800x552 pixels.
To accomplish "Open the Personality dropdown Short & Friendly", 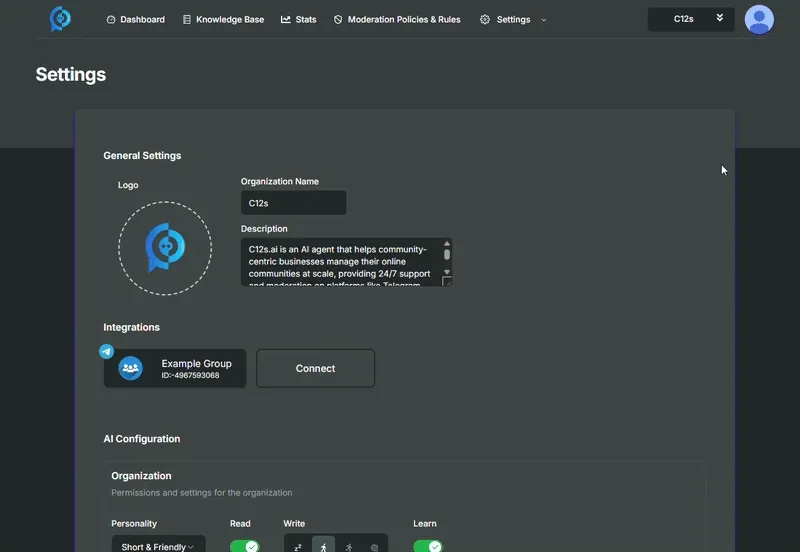I will click(x=158, y=546).
